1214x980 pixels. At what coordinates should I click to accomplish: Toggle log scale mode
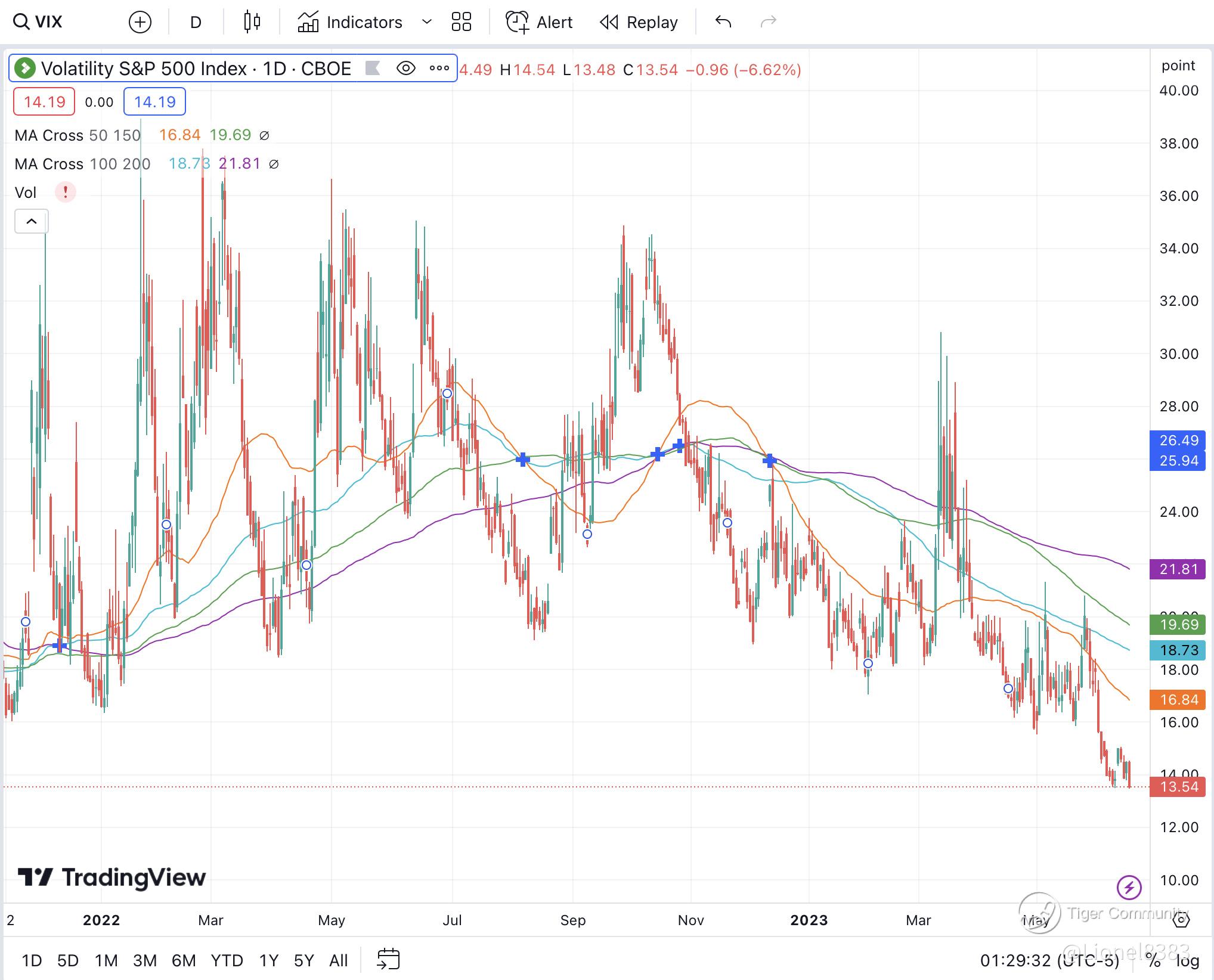1187,960
